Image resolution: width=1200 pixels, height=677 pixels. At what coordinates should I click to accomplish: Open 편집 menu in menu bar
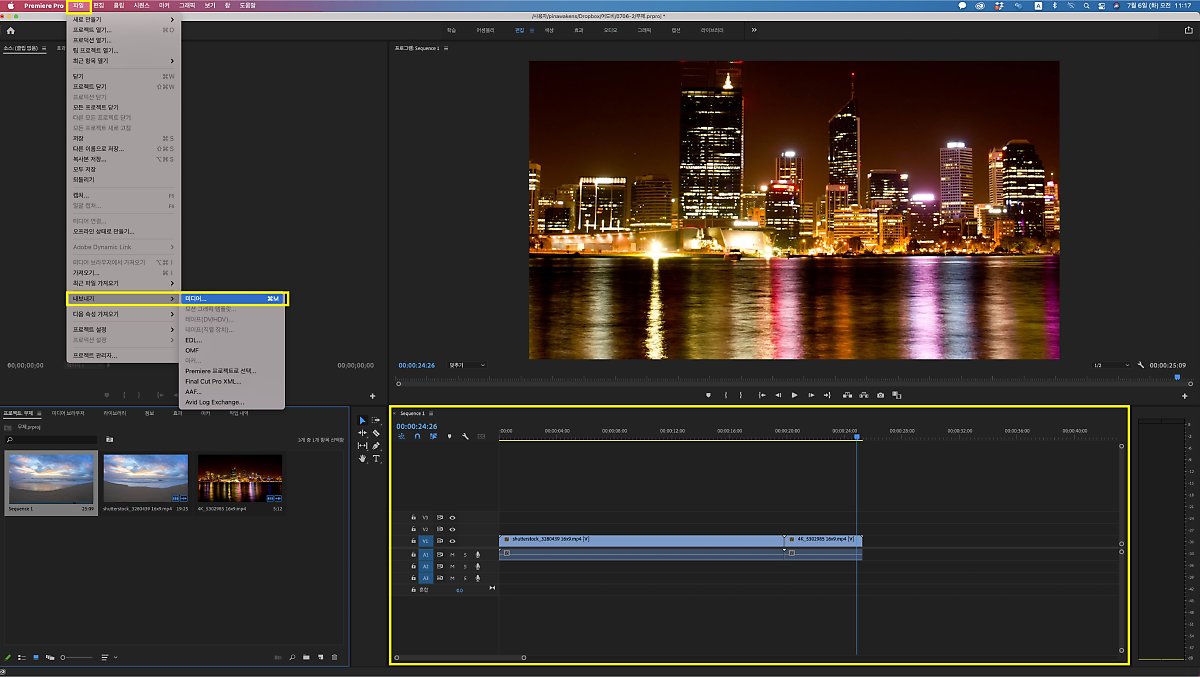(100, 5)
